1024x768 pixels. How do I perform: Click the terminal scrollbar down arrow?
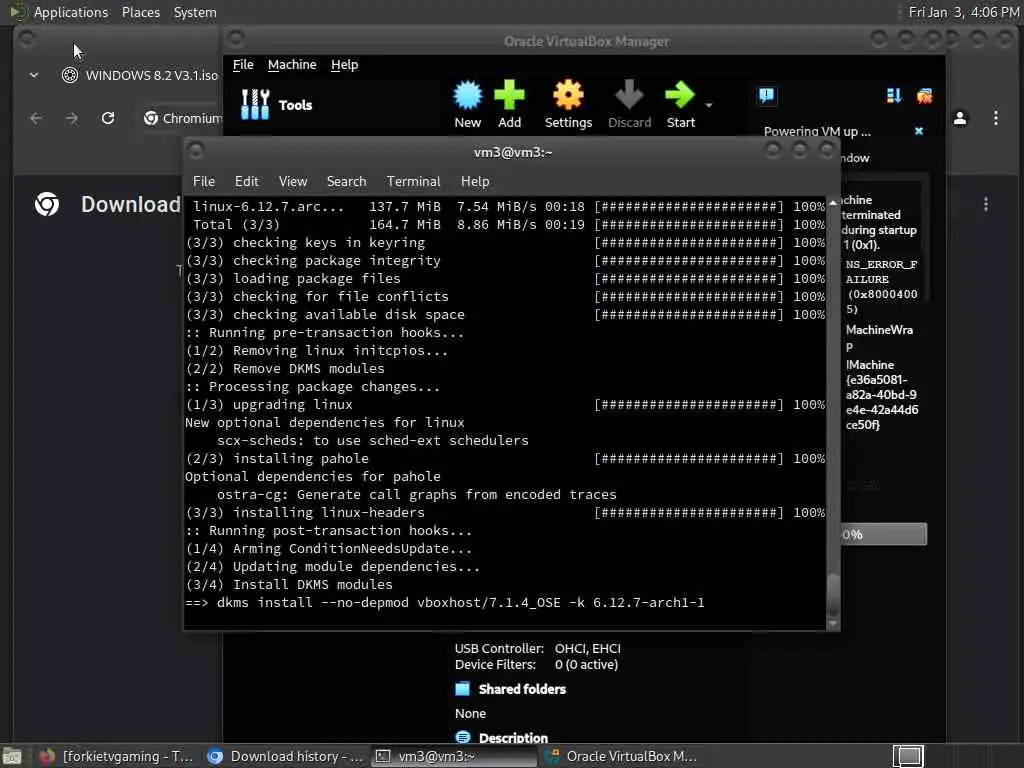click(833, 624)
